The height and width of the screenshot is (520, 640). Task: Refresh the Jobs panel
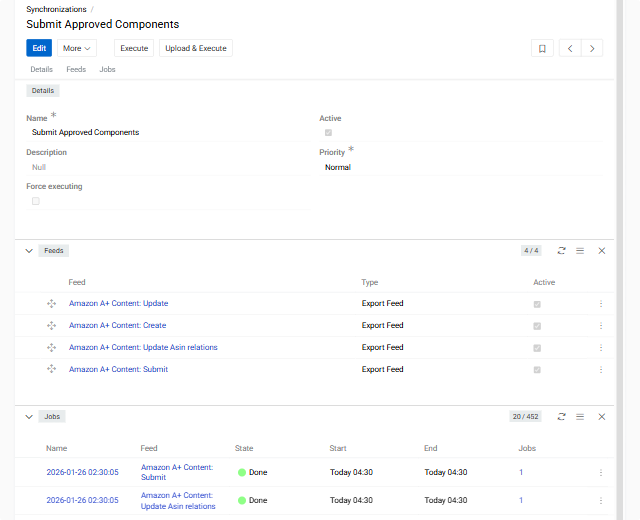coord(562,416)
